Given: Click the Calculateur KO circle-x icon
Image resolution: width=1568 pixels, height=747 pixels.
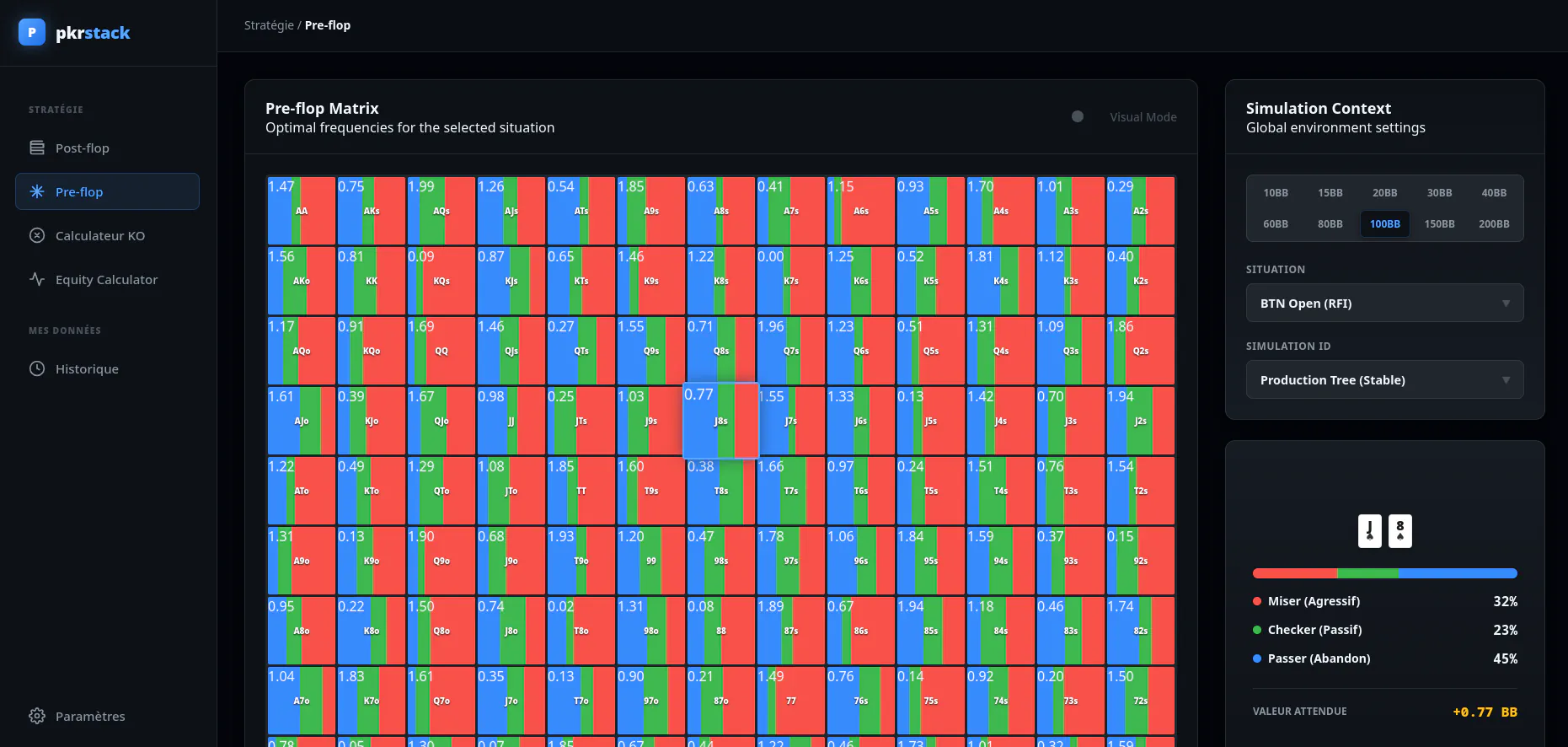Looking at the screenshot, I should (x=37, y=235).
